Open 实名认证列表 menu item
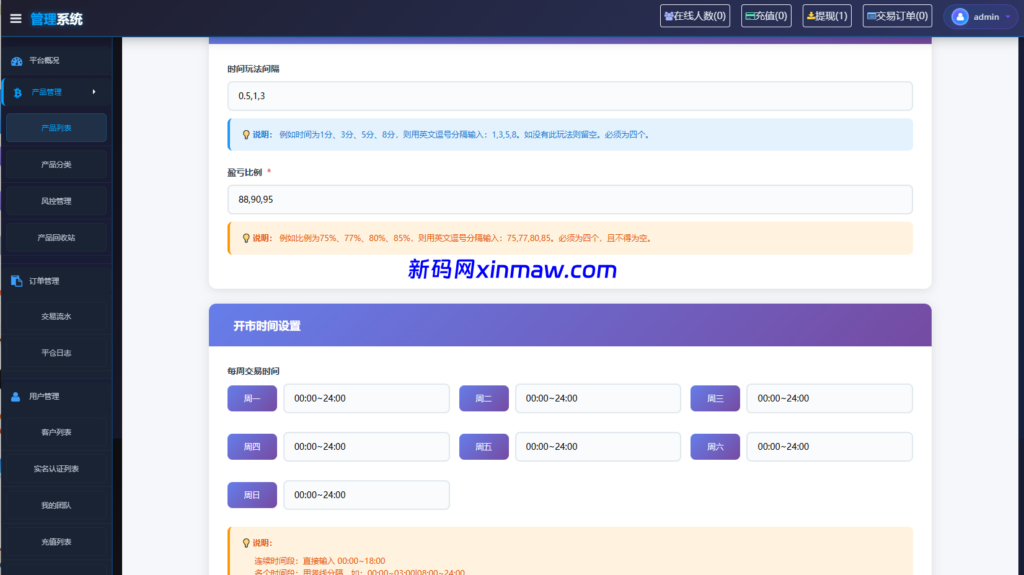Viewport: 1024px width, 575px height. click(x=56, y=468)
